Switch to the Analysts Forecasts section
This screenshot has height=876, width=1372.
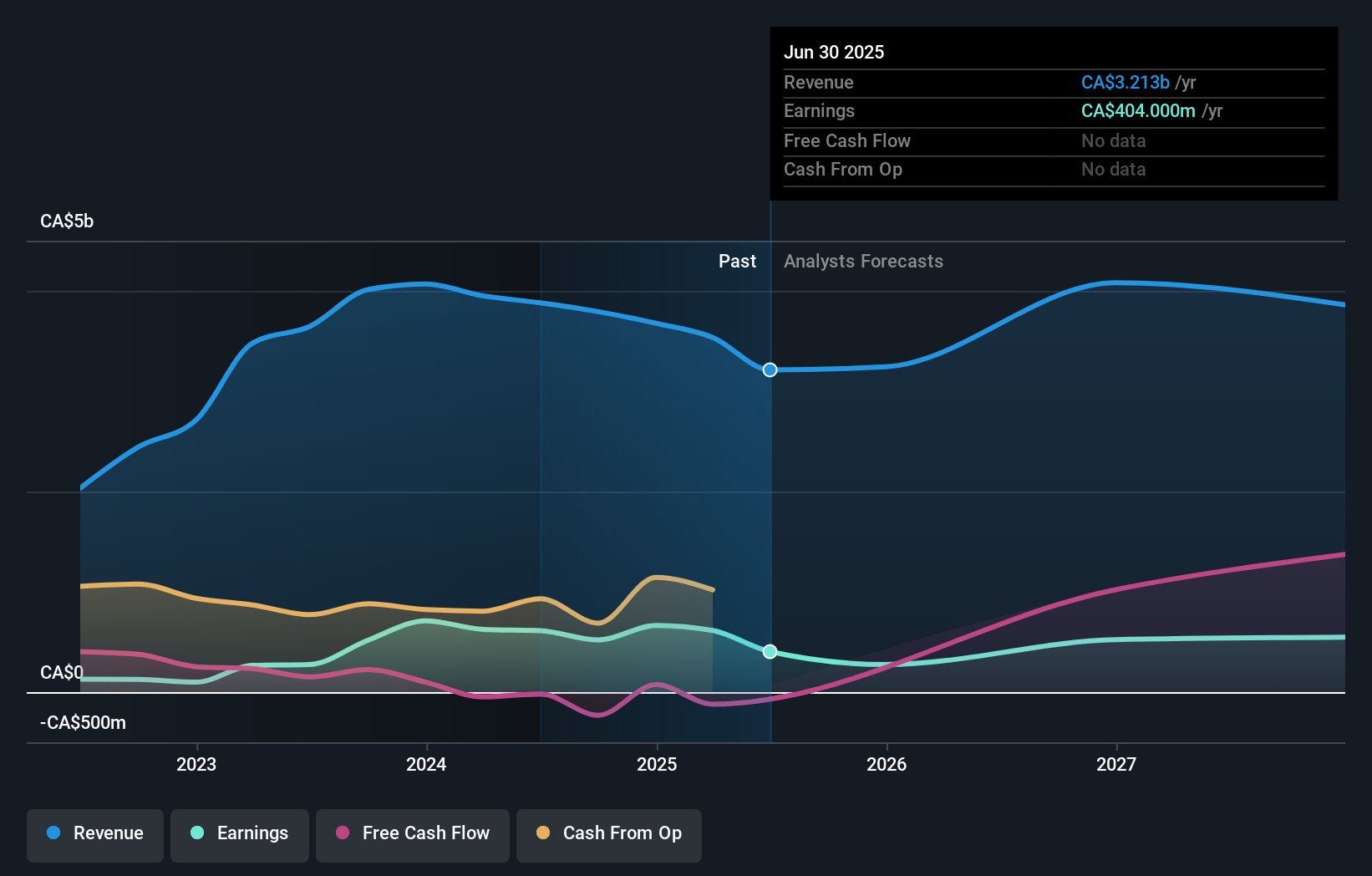(863, 261)
